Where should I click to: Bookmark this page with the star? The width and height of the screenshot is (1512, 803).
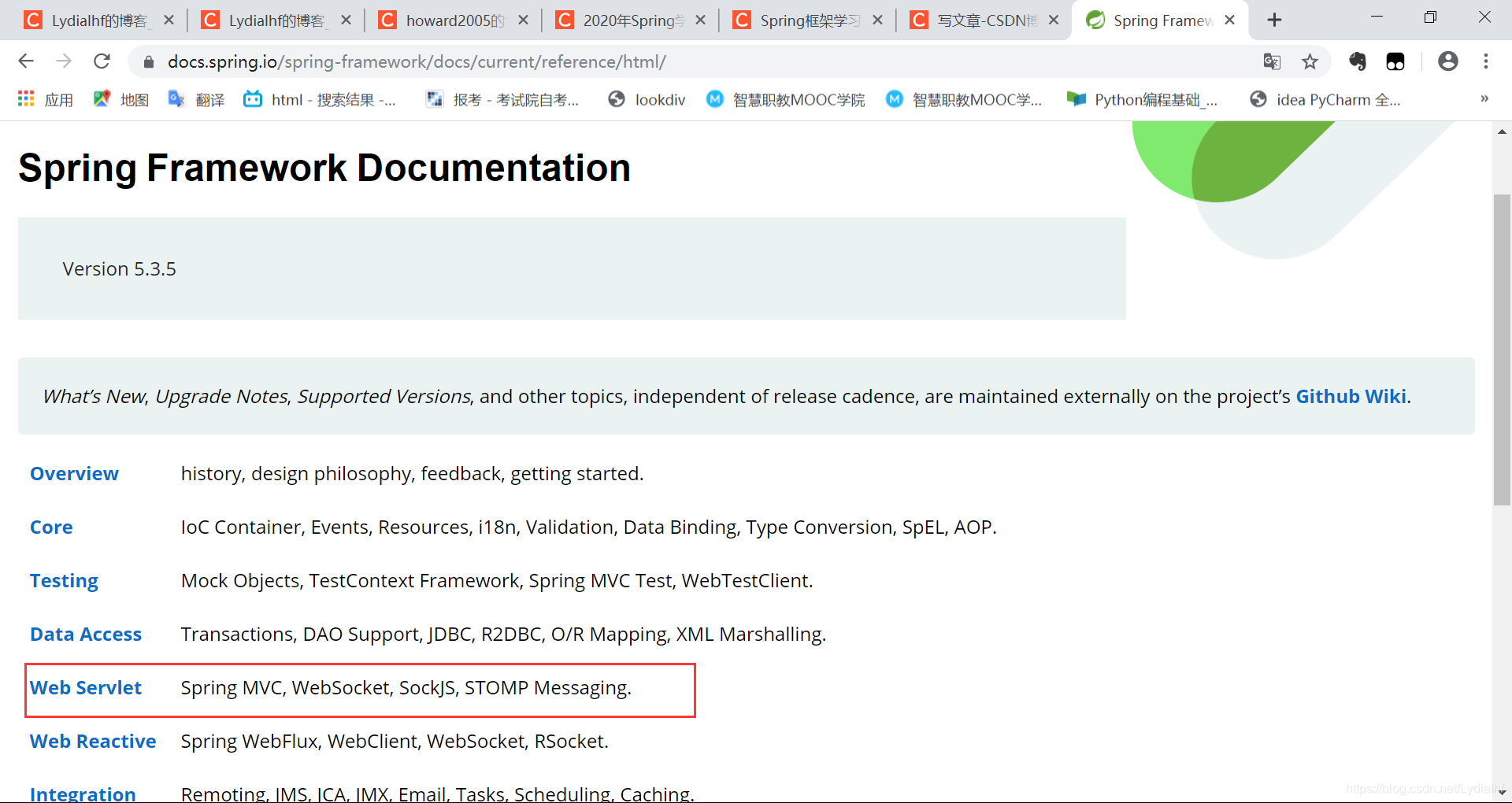1310,61
